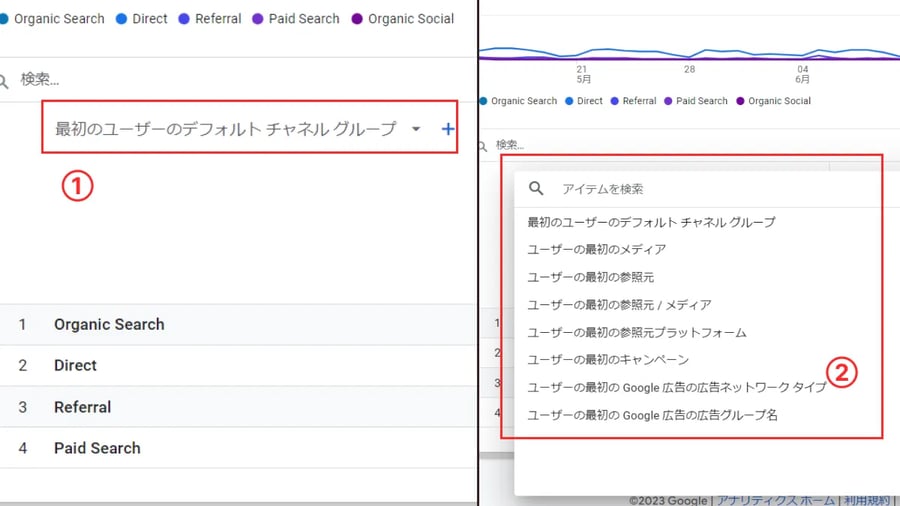Choose ユーザーの最初の Google 広告の広告グループ名

[652, 415]
